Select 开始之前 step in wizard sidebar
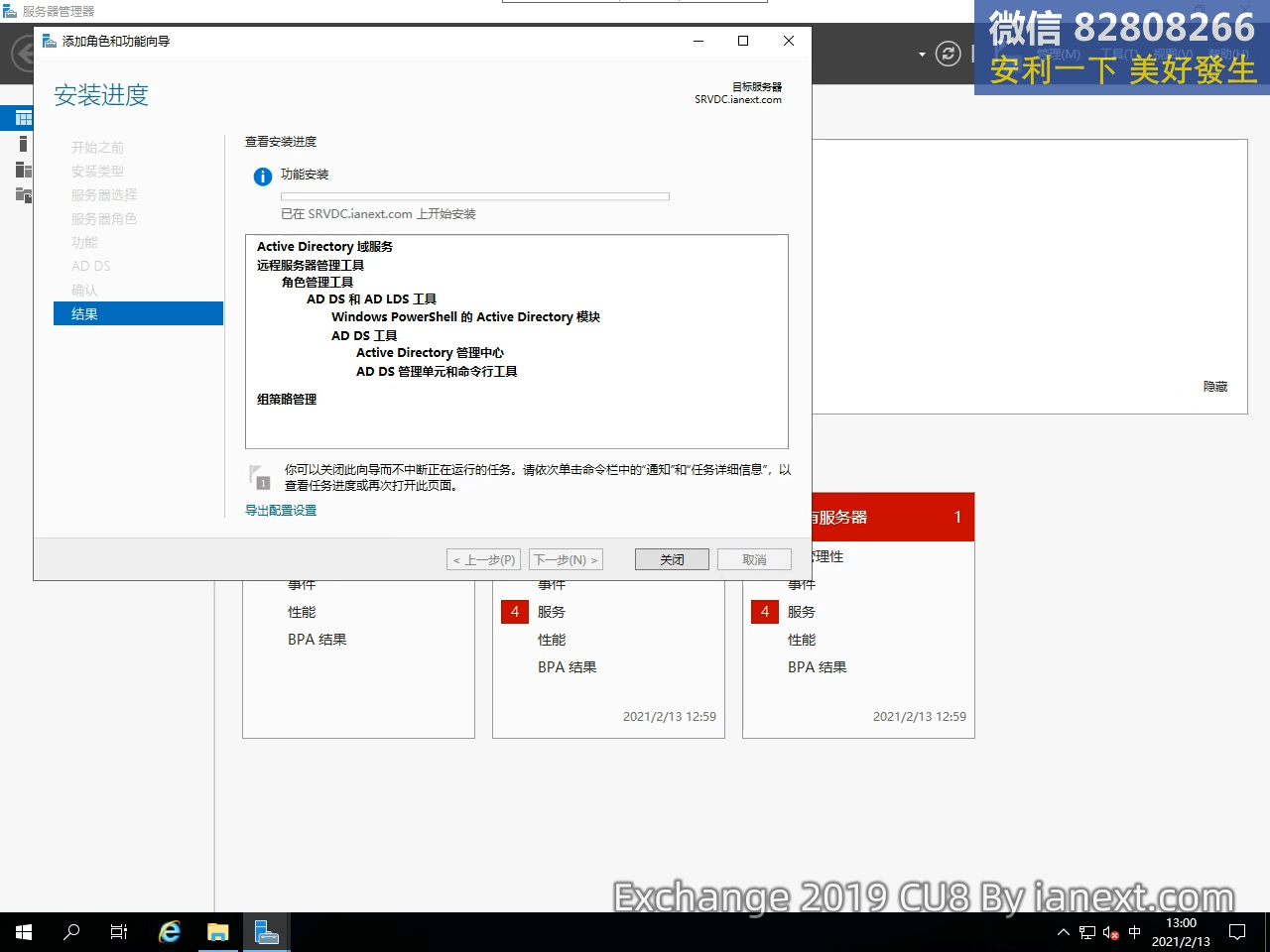 pos(97,147)
